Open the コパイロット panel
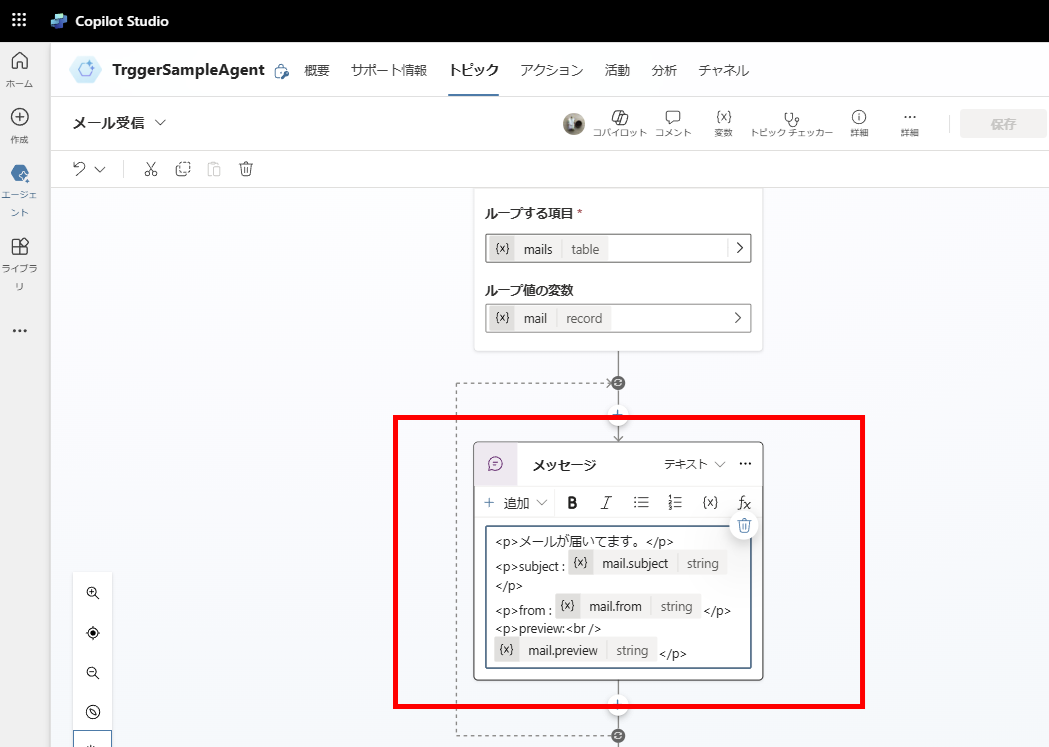 point(621,122)
